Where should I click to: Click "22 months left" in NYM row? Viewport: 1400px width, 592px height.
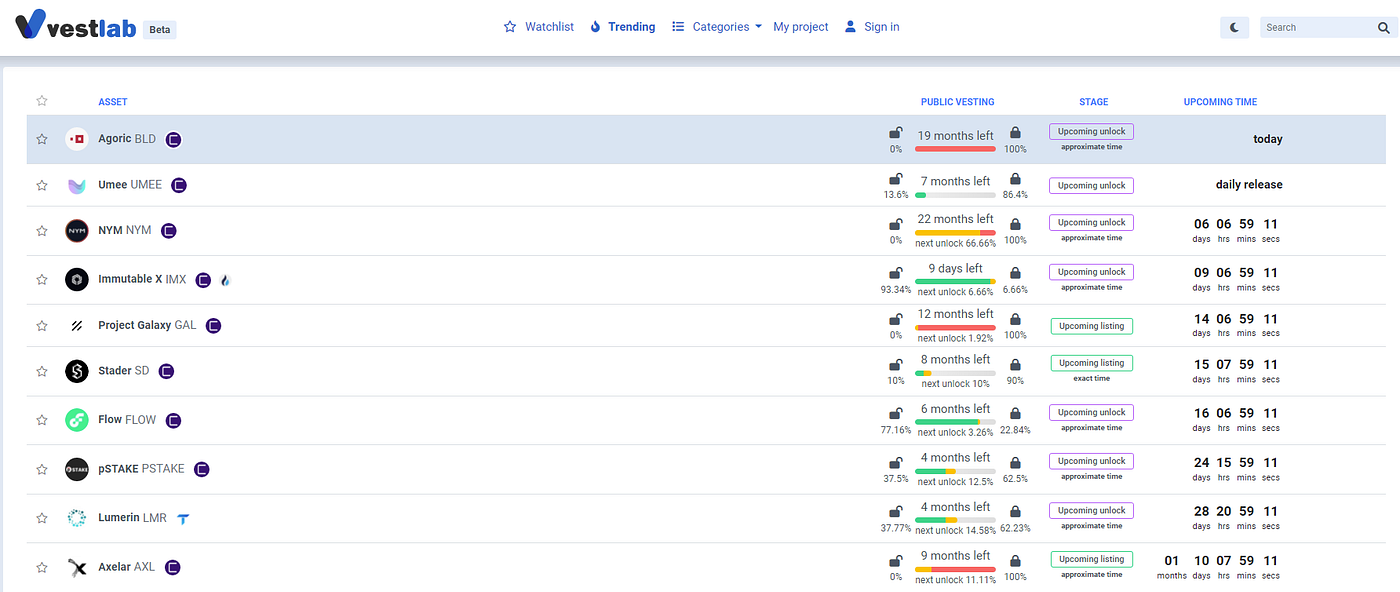955,219
